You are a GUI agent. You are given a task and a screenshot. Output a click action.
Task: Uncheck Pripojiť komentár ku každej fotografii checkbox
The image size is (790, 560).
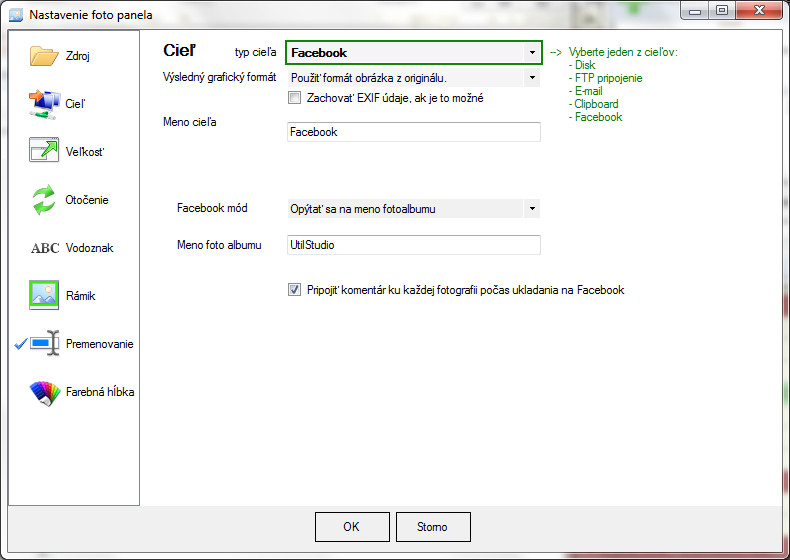coord(294,290)
